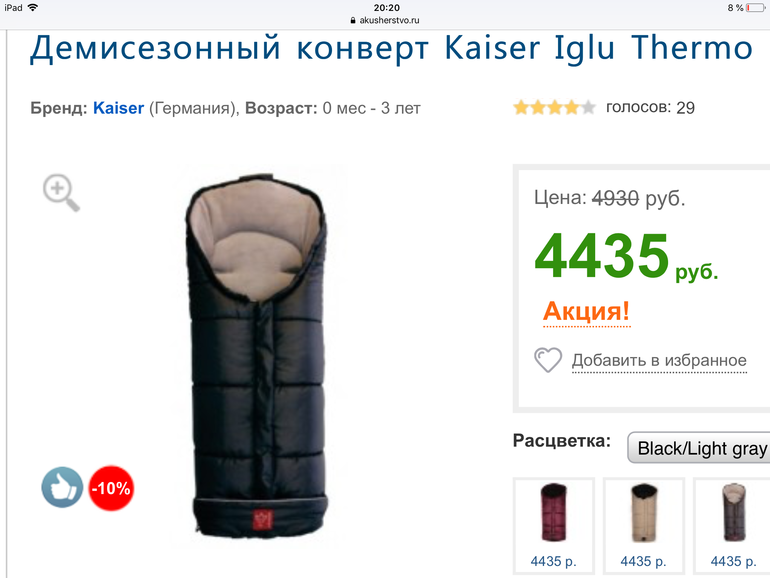
Task: Open the Black/Light gray color dropdown
Action: pyautogui.click(x=699, y=447)
